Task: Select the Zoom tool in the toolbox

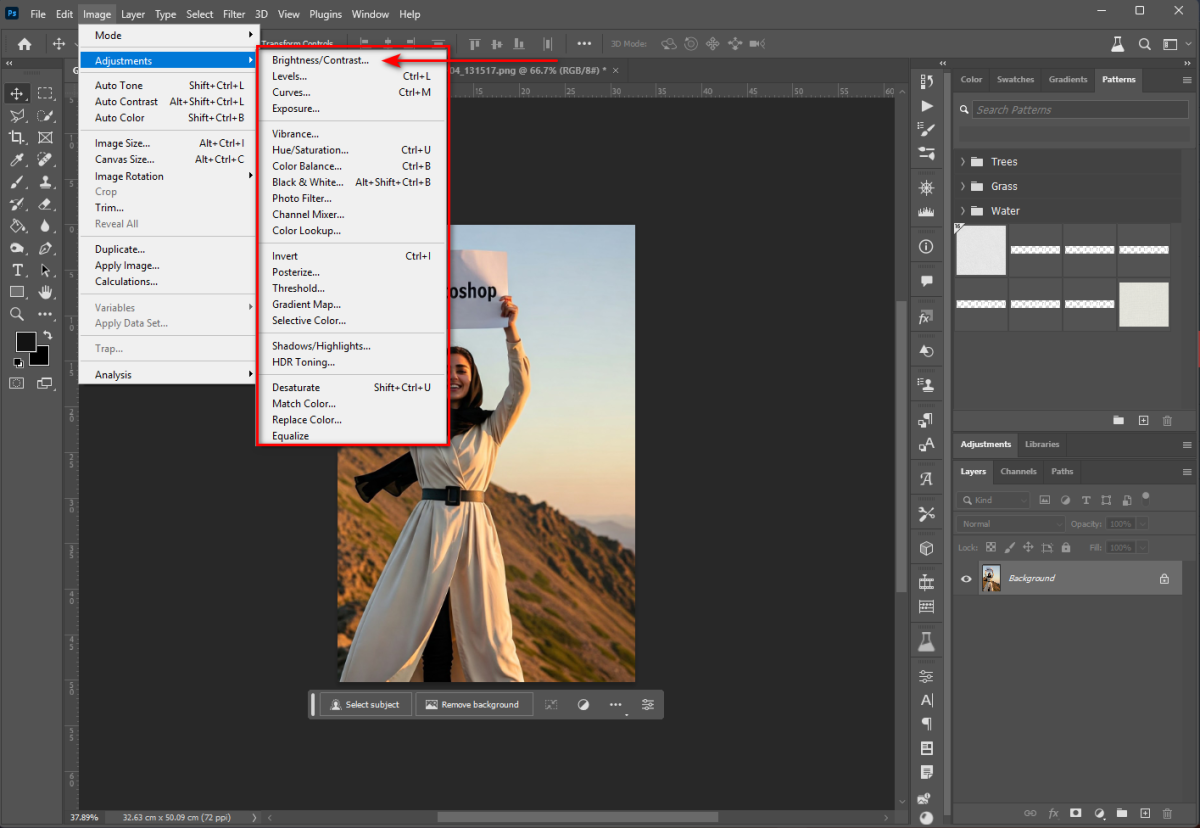Action: (x=18, y=314)
